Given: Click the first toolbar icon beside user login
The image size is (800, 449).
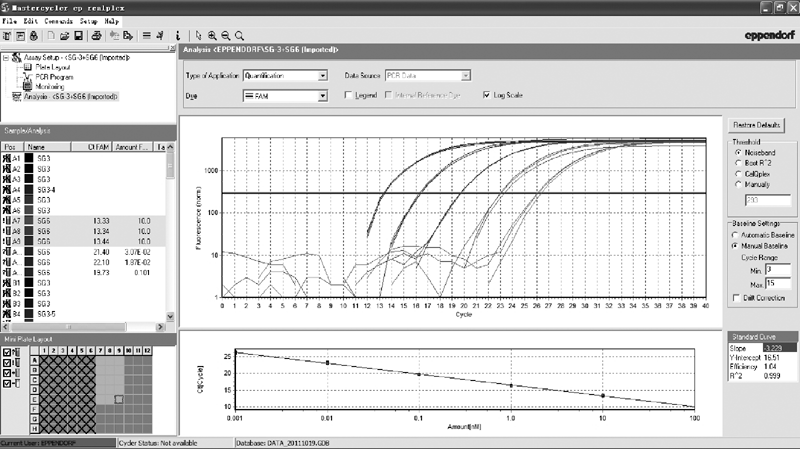Looking at the screenshot, I should (7, 36).
